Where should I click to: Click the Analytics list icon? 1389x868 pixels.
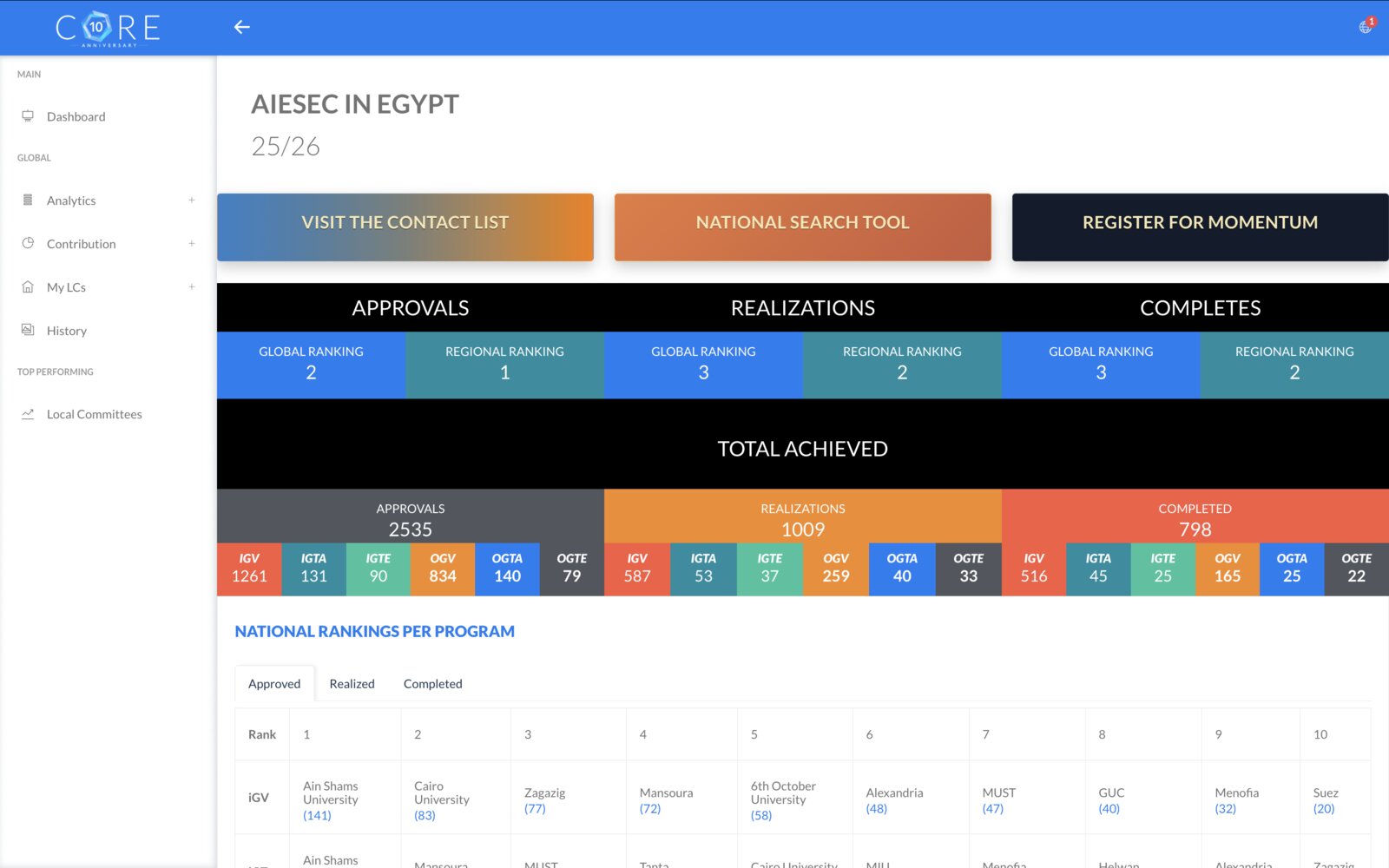tap(28, 200)
